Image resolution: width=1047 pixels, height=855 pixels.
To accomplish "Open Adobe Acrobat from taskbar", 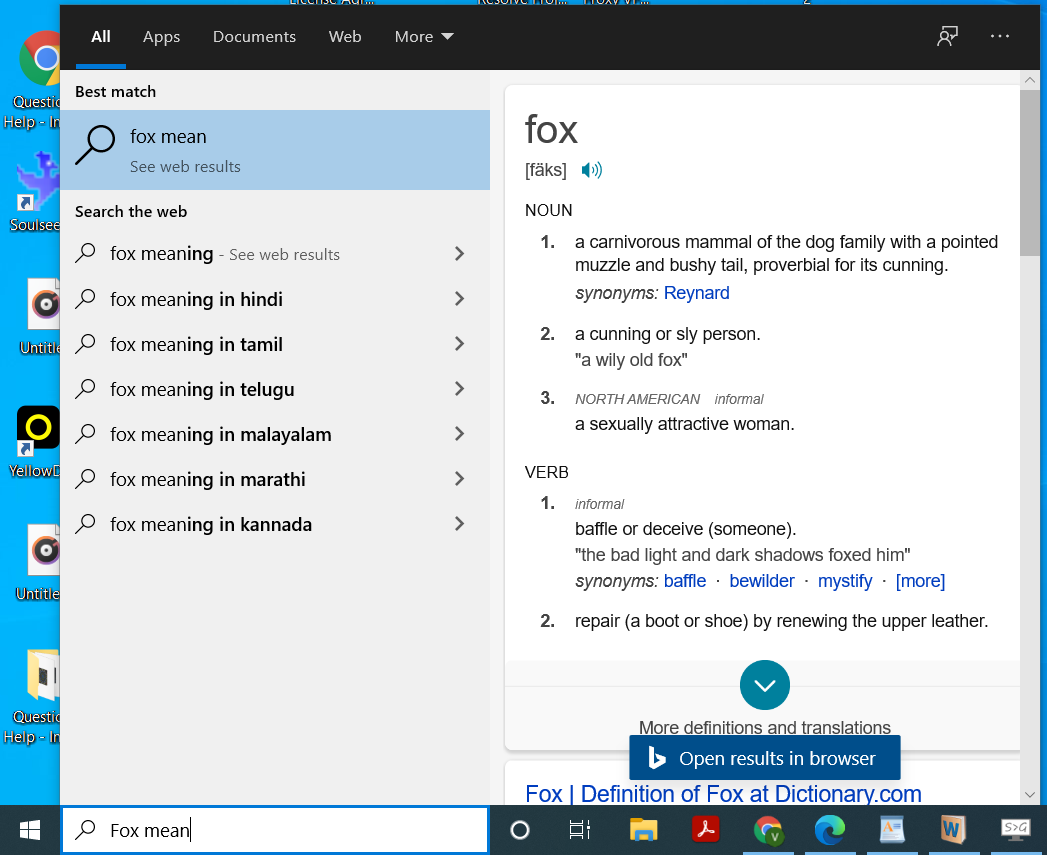I will (706, 830).
